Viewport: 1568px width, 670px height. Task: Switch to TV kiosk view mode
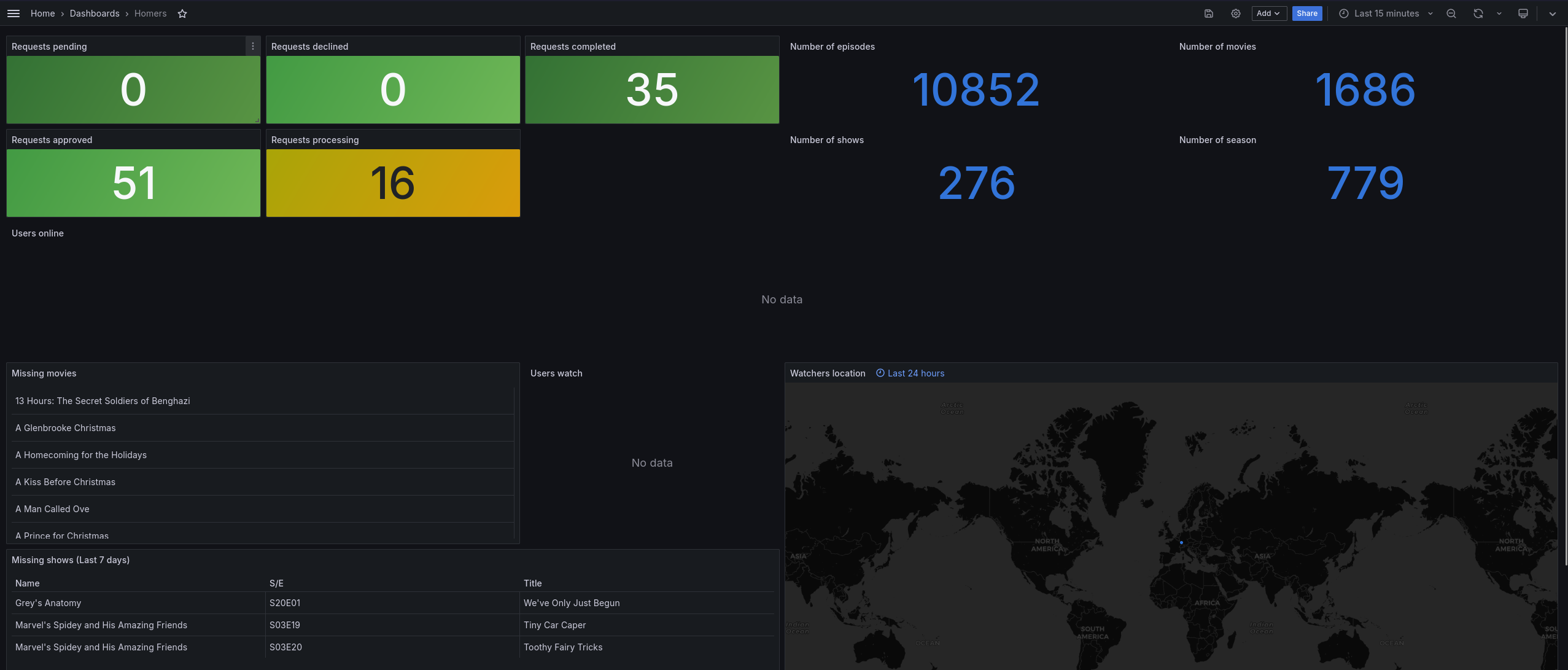click(1523, 14)
